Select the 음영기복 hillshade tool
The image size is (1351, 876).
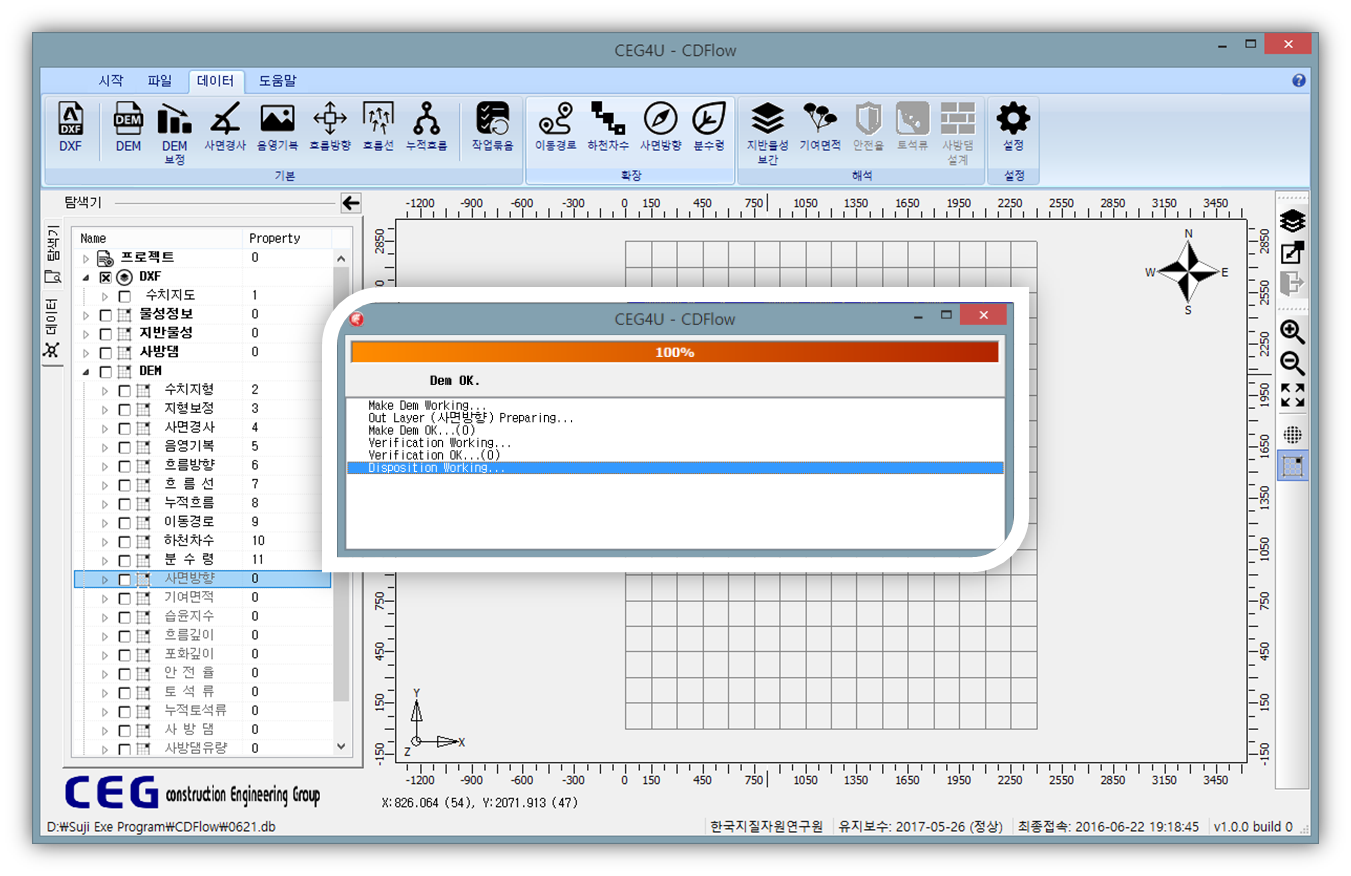[x=277, y=127]
